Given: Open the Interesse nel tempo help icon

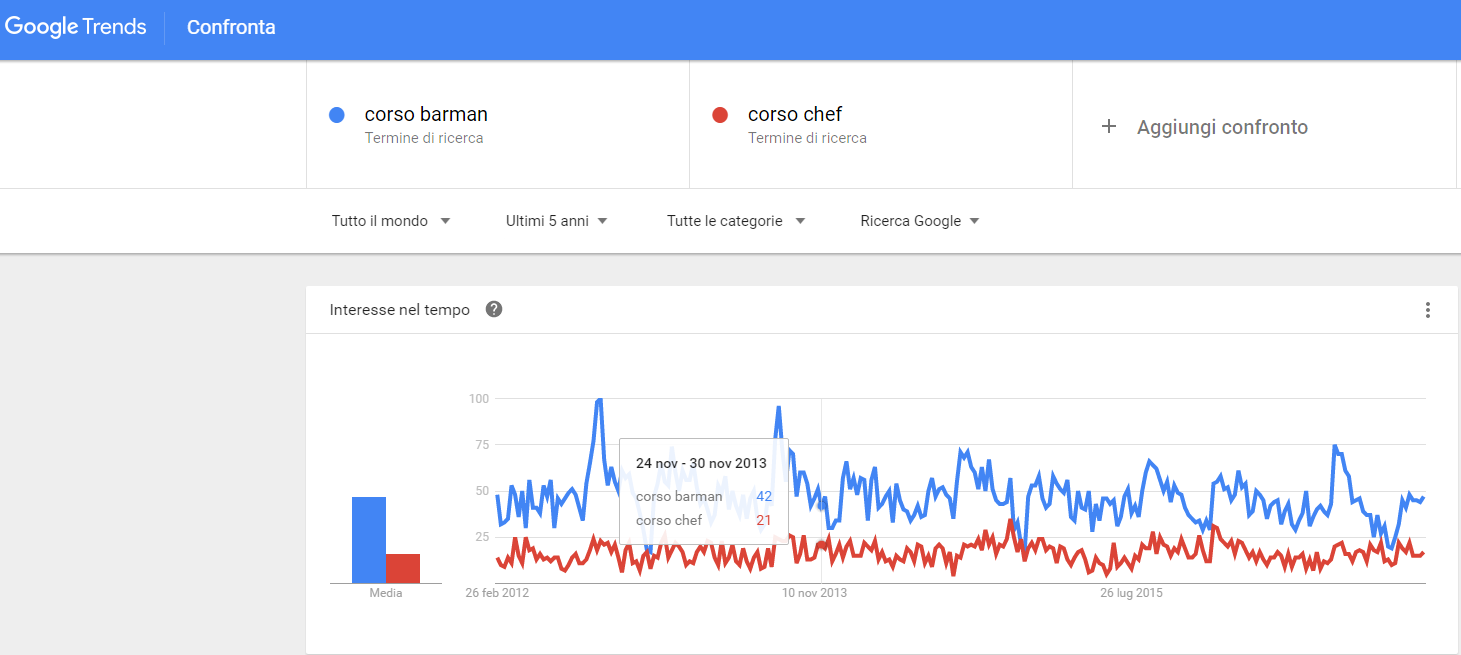Looking at the screenshot, I should tap(494, 309).
